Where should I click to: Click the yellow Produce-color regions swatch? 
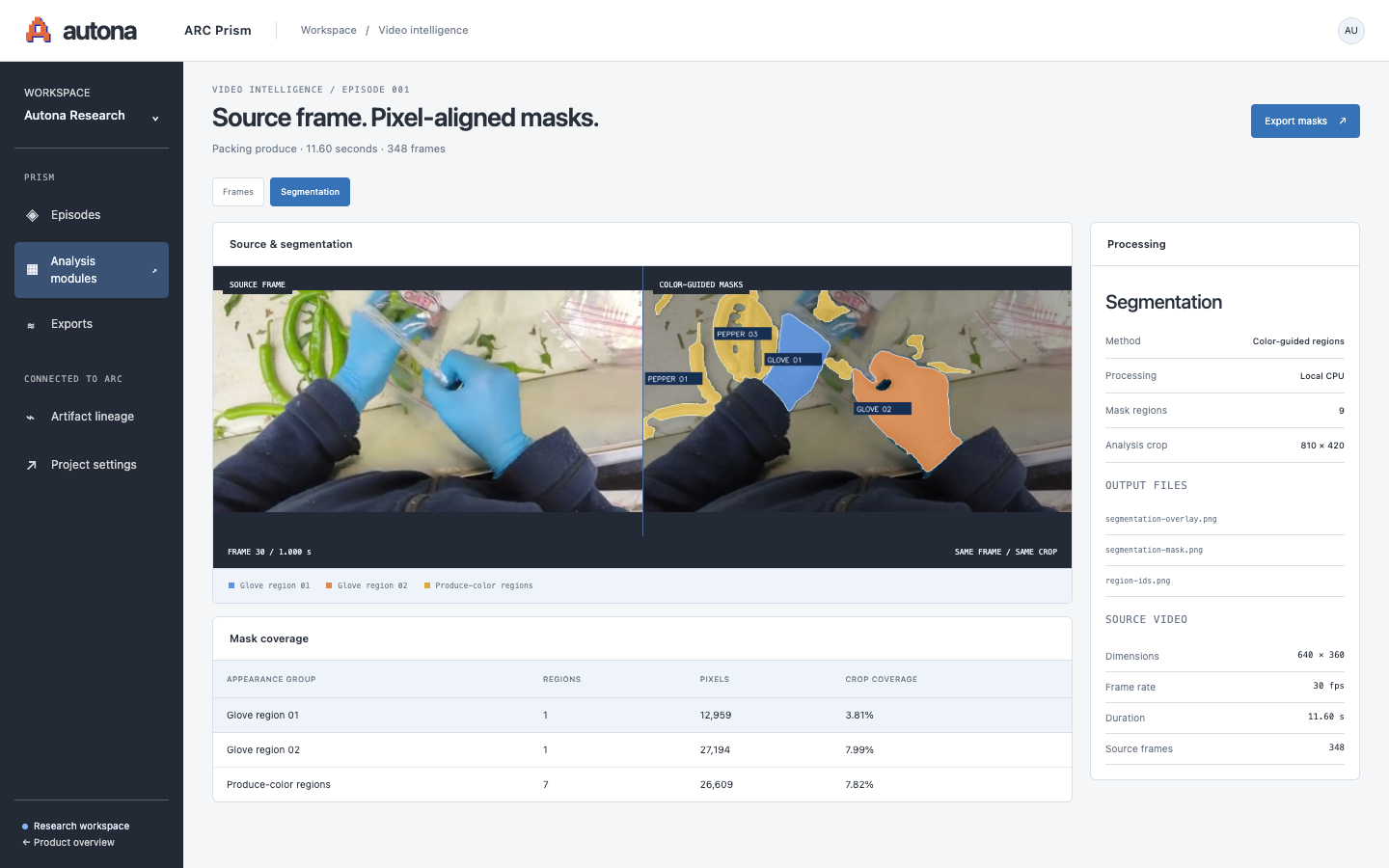click(427, 585)
